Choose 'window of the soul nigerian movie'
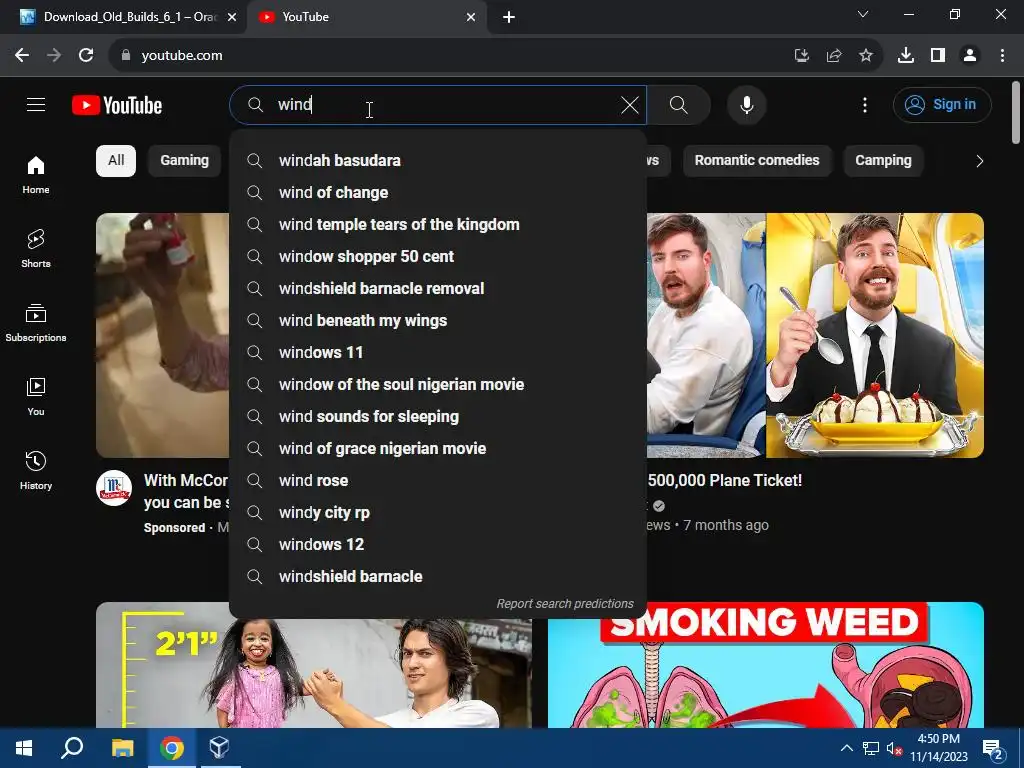The height and width of the screenshot is (768, 1024). pos(438,385)
